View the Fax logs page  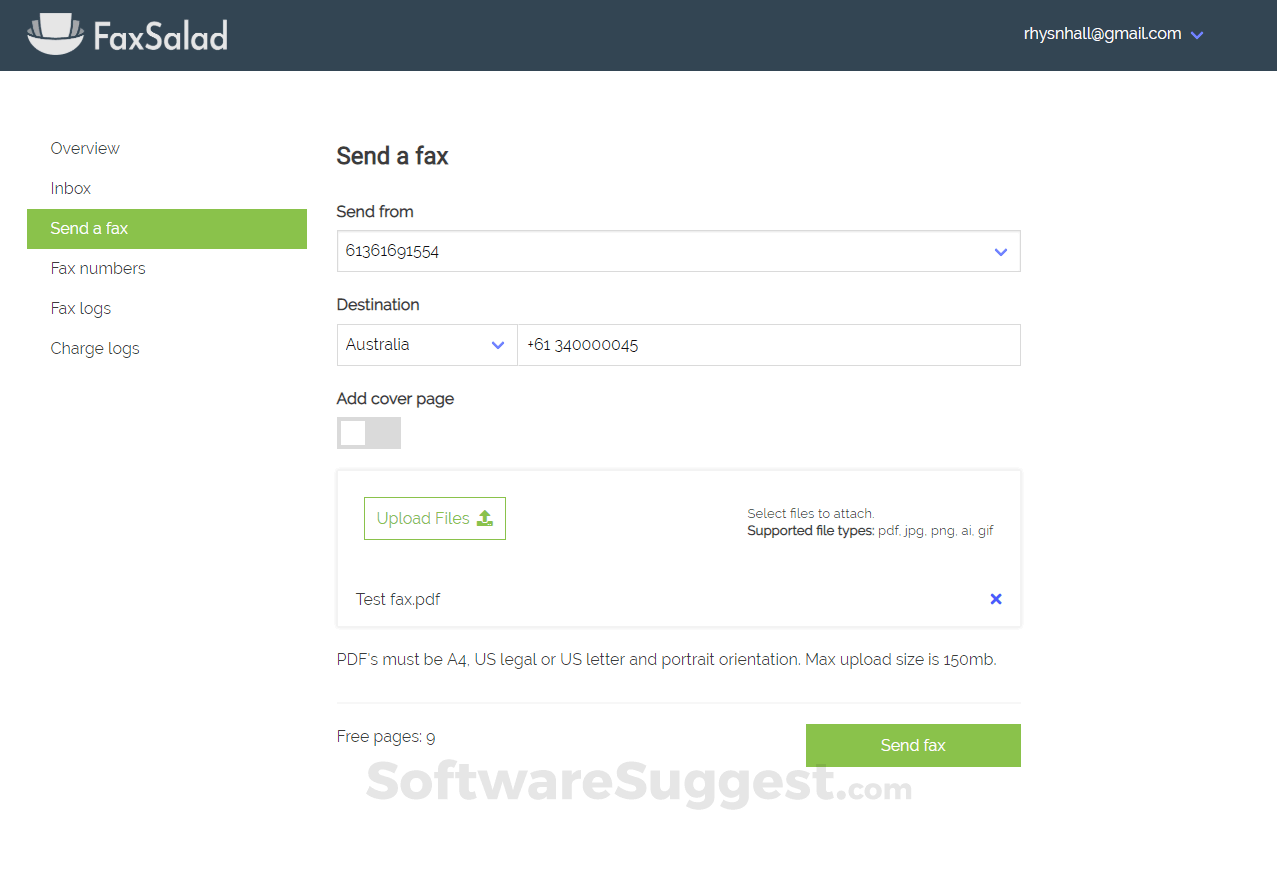click(80, 308)
